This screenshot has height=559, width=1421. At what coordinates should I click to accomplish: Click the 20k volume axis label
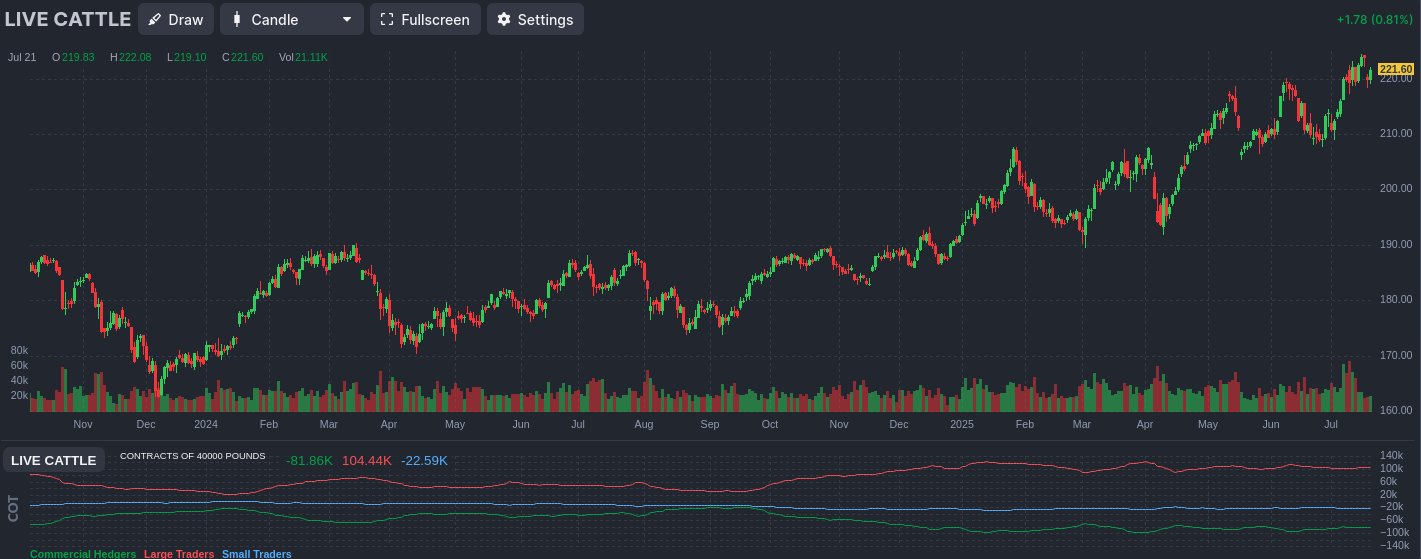click(x=19, y=395)
